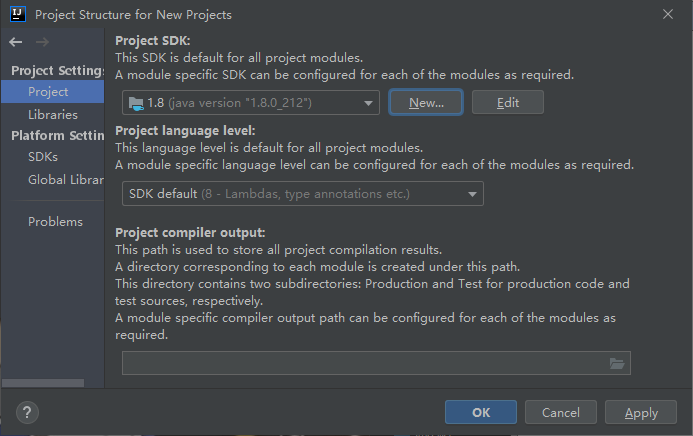Confirm with the OK button
Screen dimensions: 693x436
pos(481,412)
